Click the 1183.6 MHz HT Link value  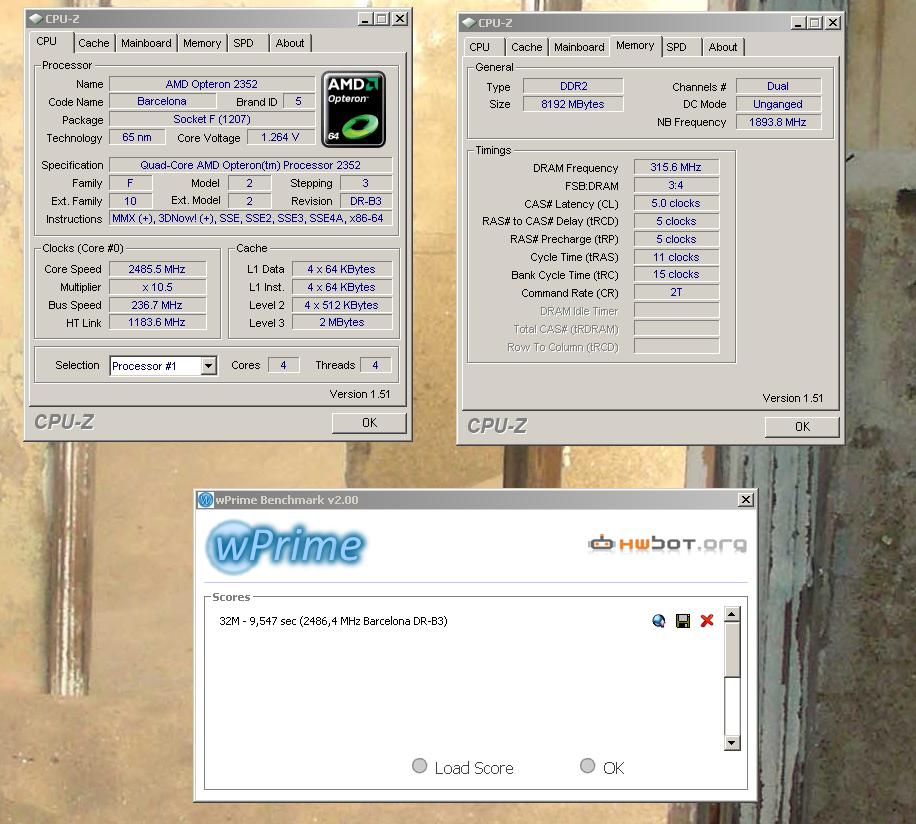(x=157, y=322)
